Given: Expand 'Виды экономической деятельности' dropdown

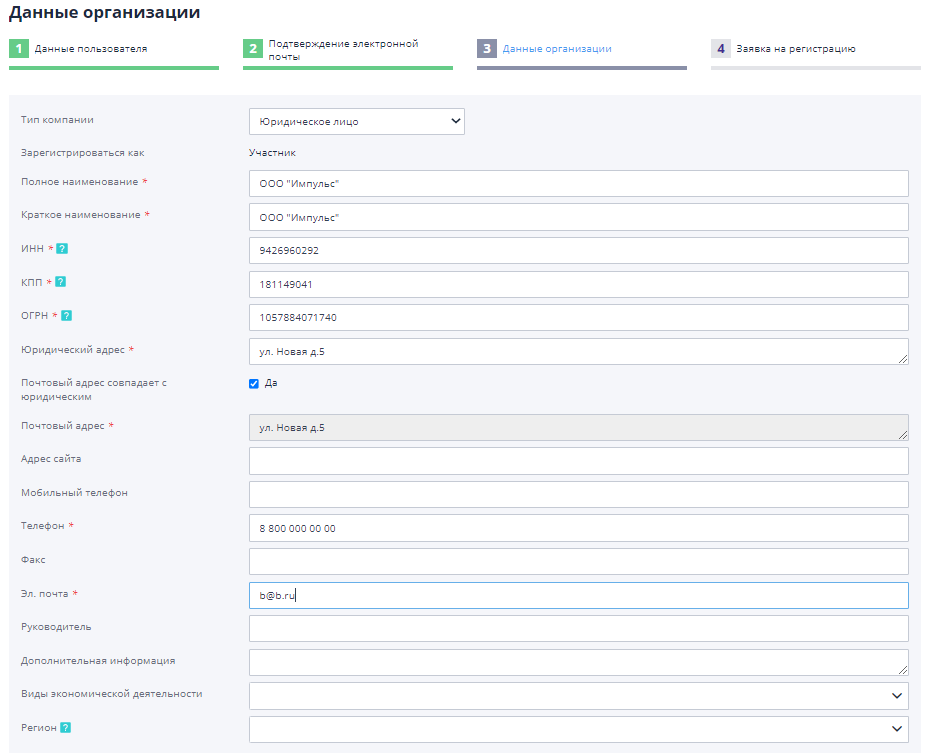Looking at the screenshot, I should click(577, 693).
